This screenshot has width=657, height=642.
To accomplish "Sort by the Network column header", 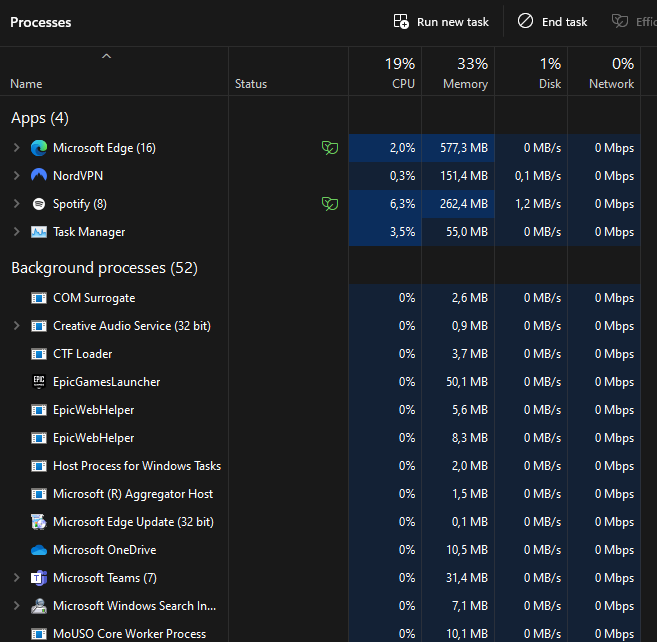I will click(604, 72).
